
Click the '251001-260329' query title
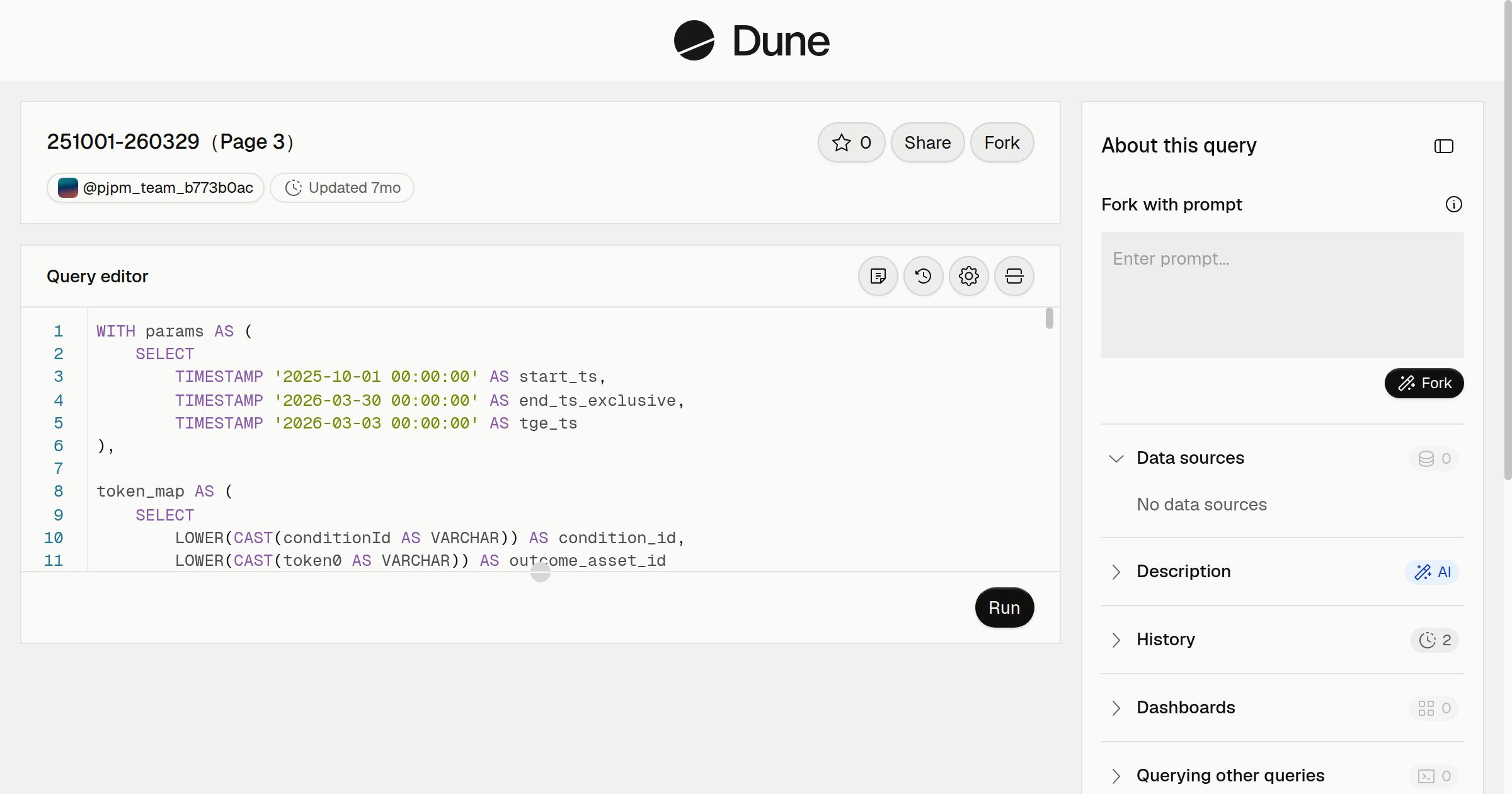123,142
